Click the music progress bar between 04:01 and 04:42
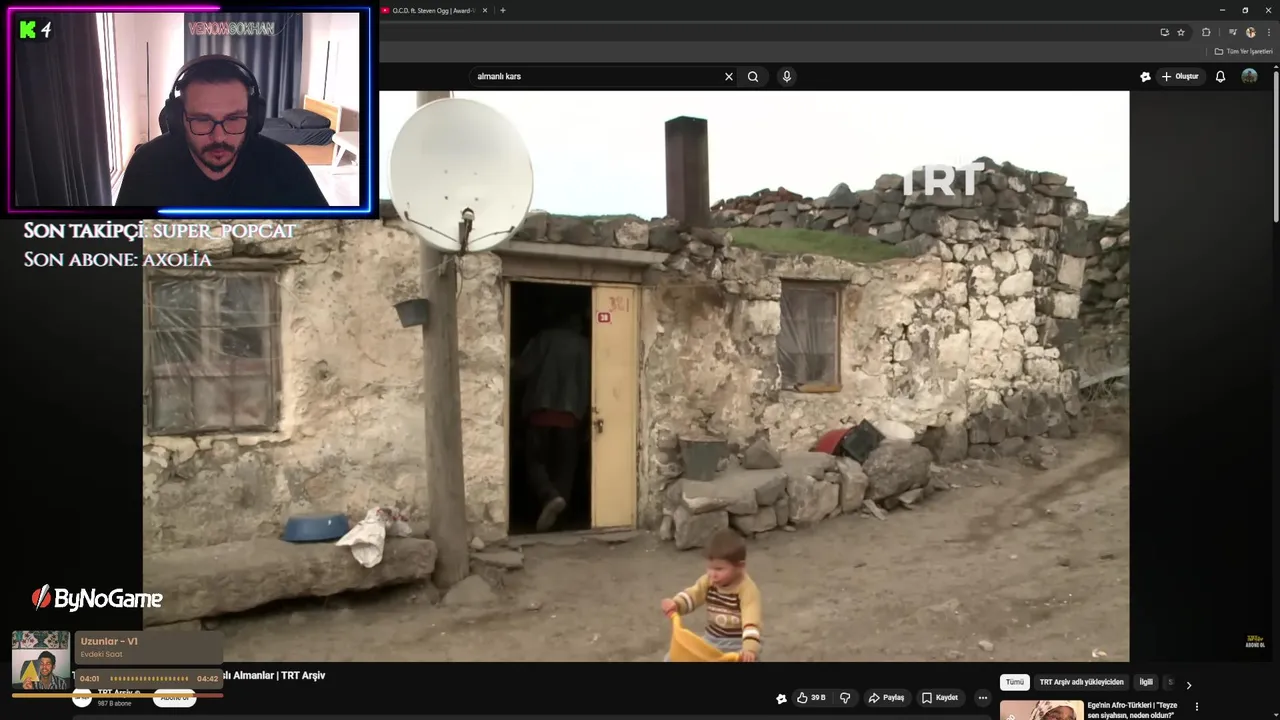 coord(148,679)
